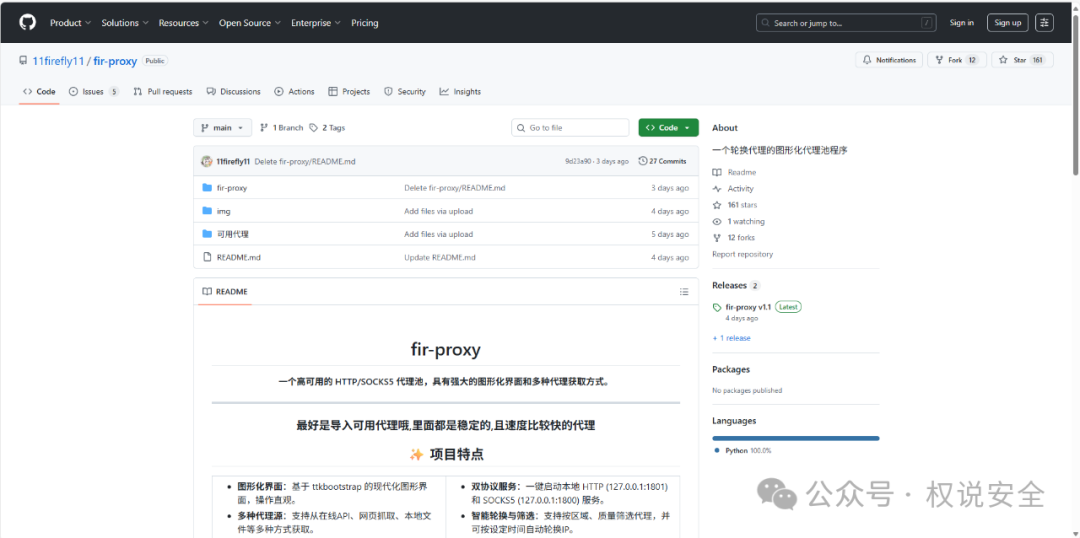
Task: Click the Tags icon link showing 2 Tags
Action: (327, 128)
